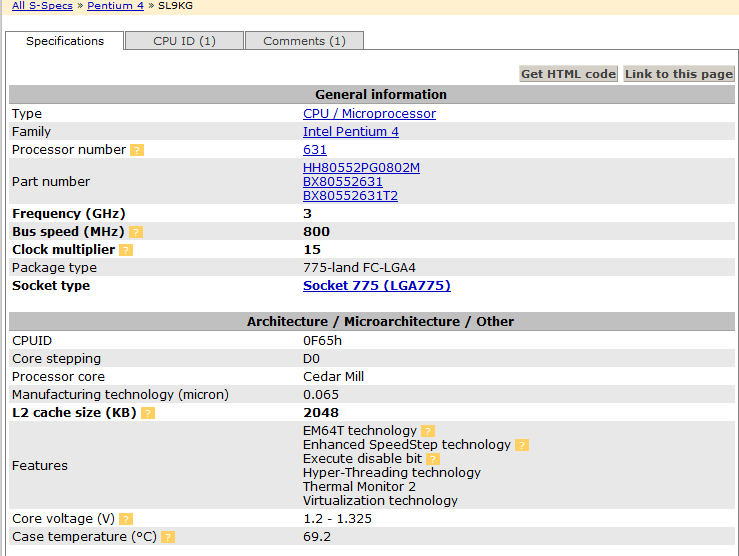The image size is (739, 556).
Task: Click the Thermal Monitor 2 feature text
Action: point(359,487)
